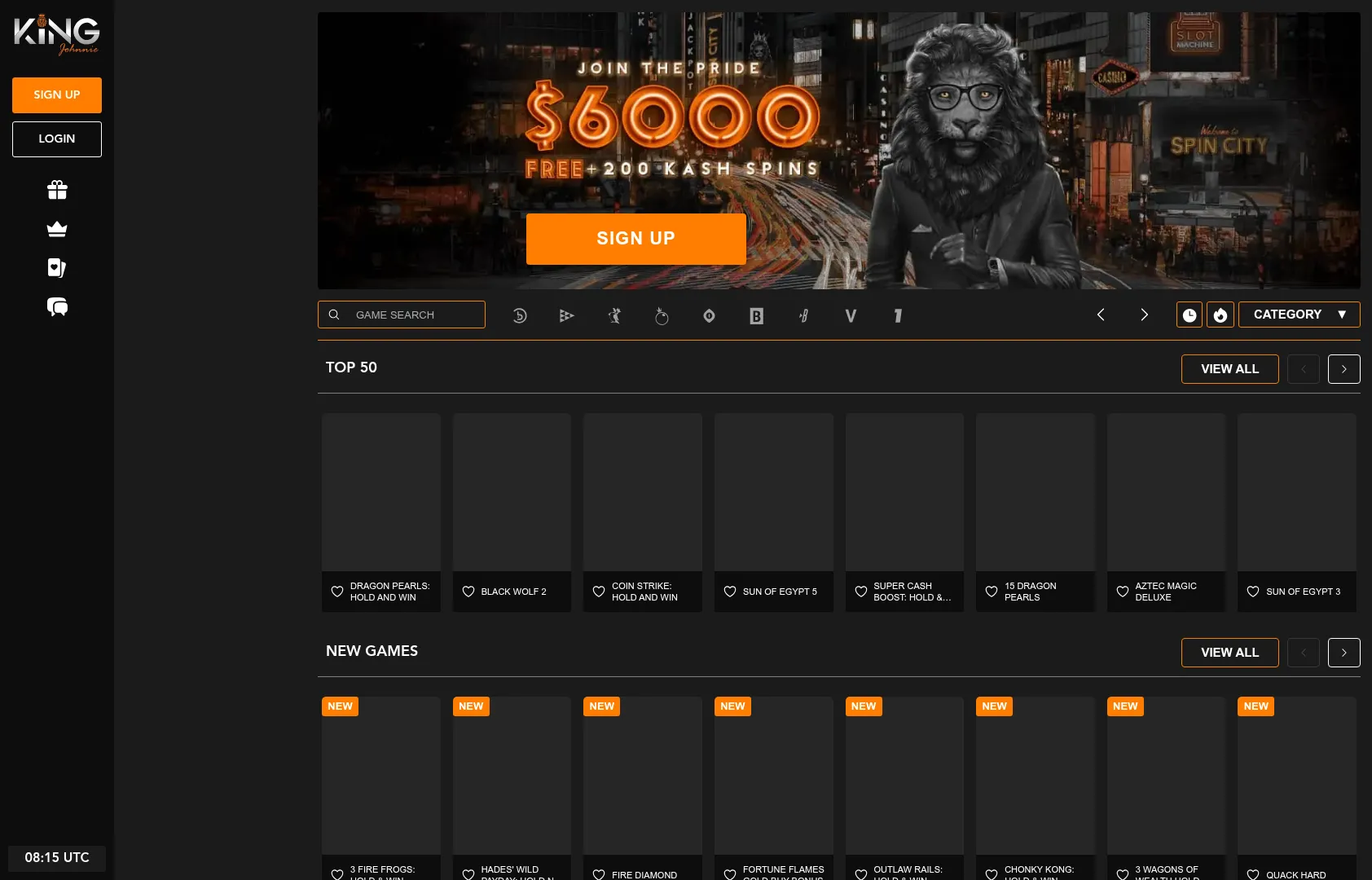Open Dragon Pearls: Hold and Win thumbnail
This screenshot has width=1372, height=880.
click(381, 492)
